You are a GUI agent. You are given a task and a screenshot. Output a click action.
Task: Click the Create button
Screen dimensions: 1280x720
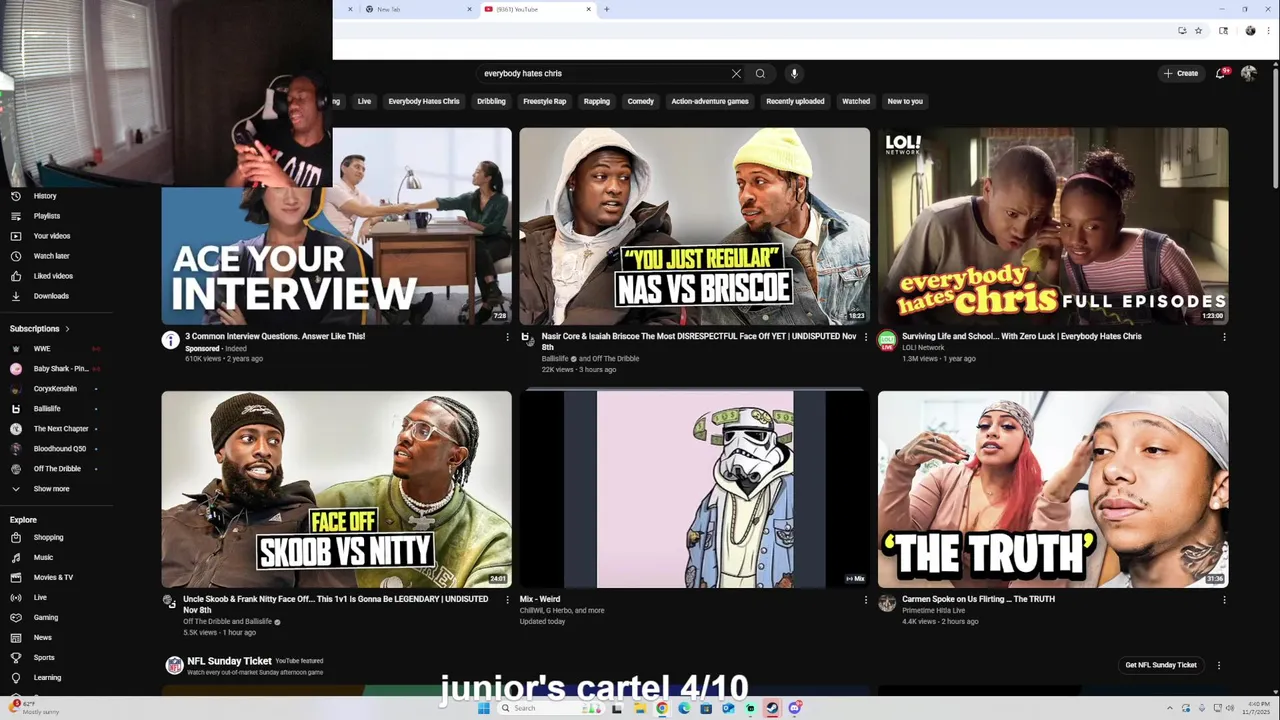(x=1181, y=73)
